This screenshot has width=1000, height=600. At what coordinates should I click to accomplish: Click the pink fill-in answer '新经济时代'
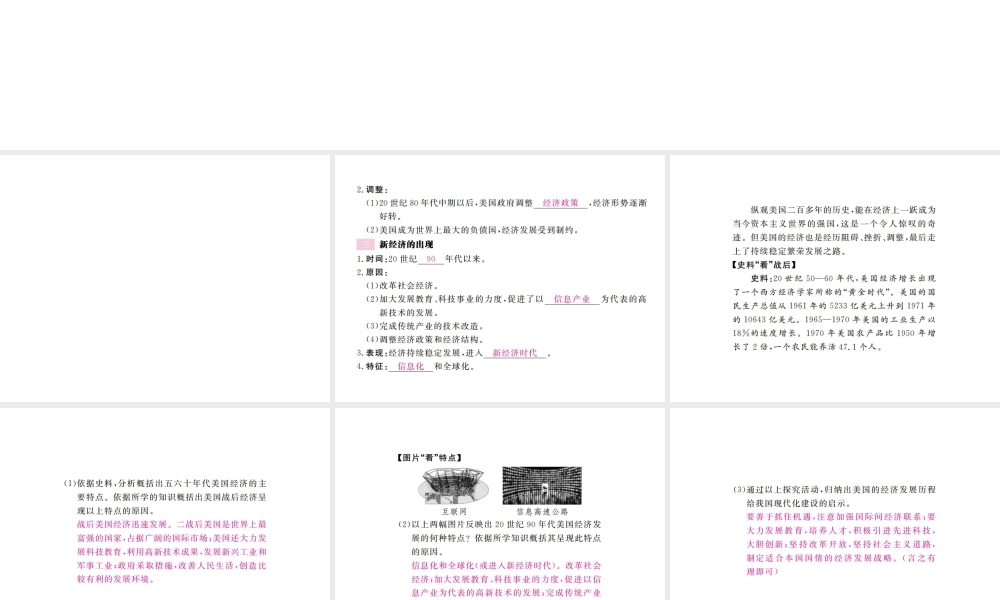515,353
